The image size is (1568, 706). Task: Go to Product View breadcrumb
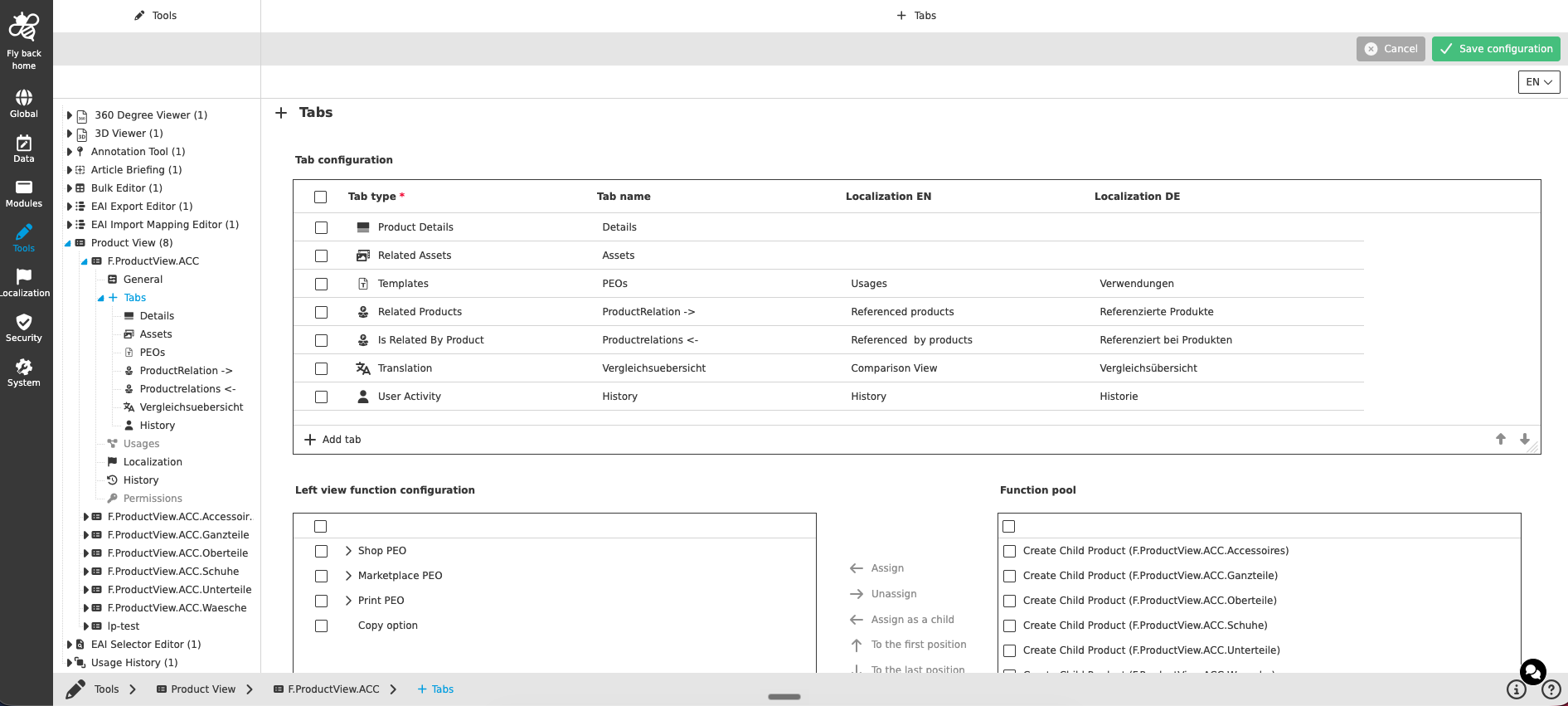click(197, 689)
